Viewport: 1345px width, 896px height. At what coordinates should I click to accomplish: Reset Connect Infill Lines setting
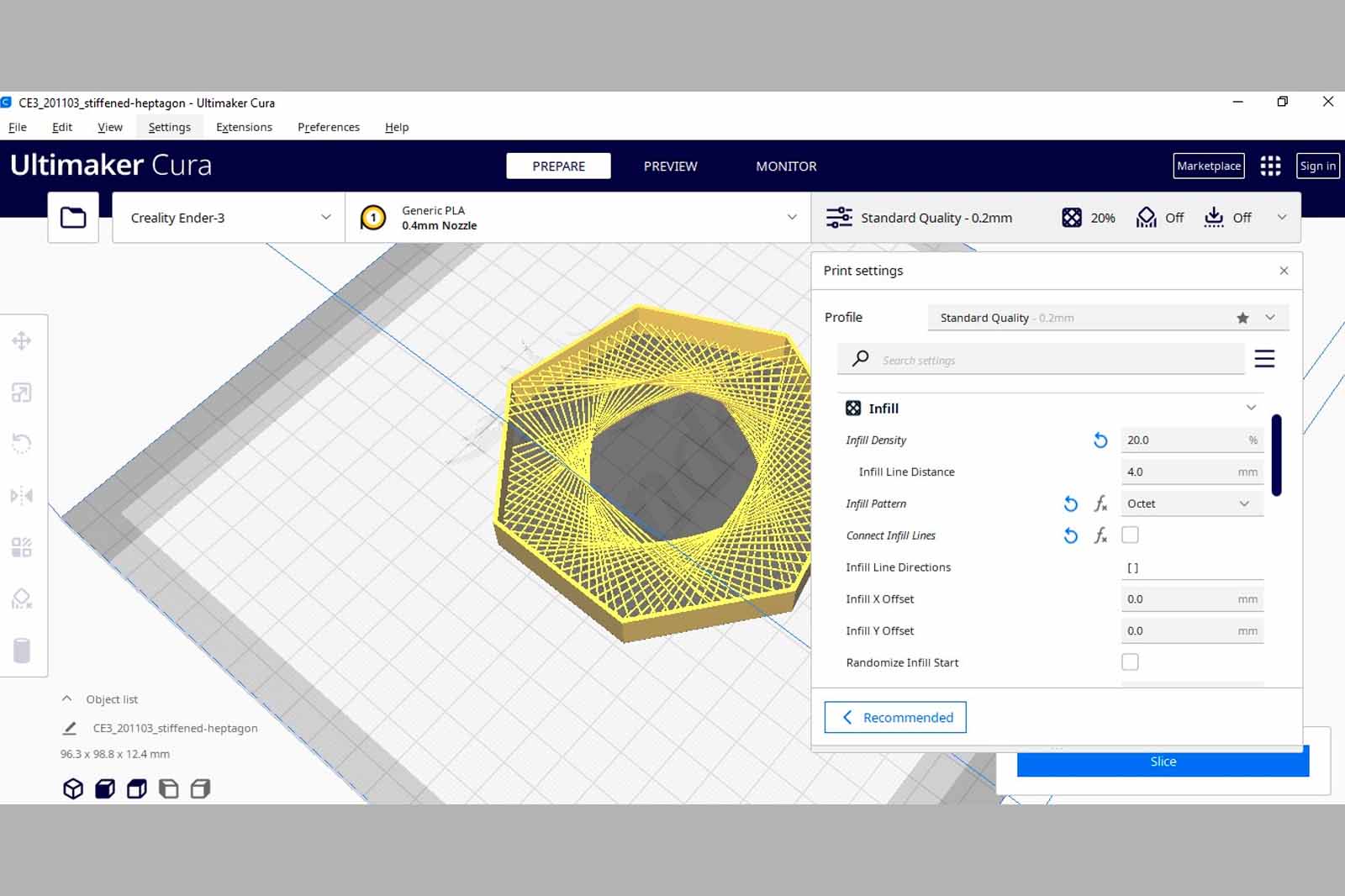coord(1070,535)
